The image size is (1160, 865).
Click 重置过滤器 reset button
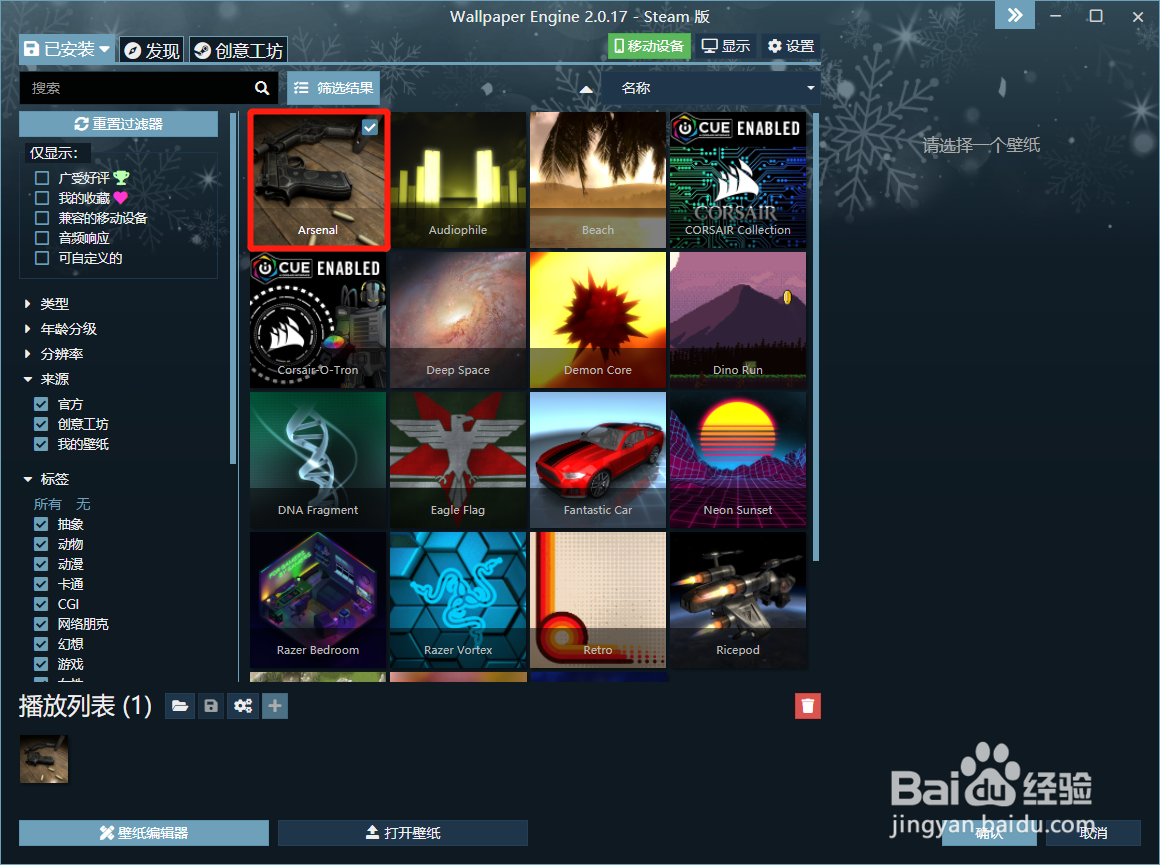(x=118, y=124)
